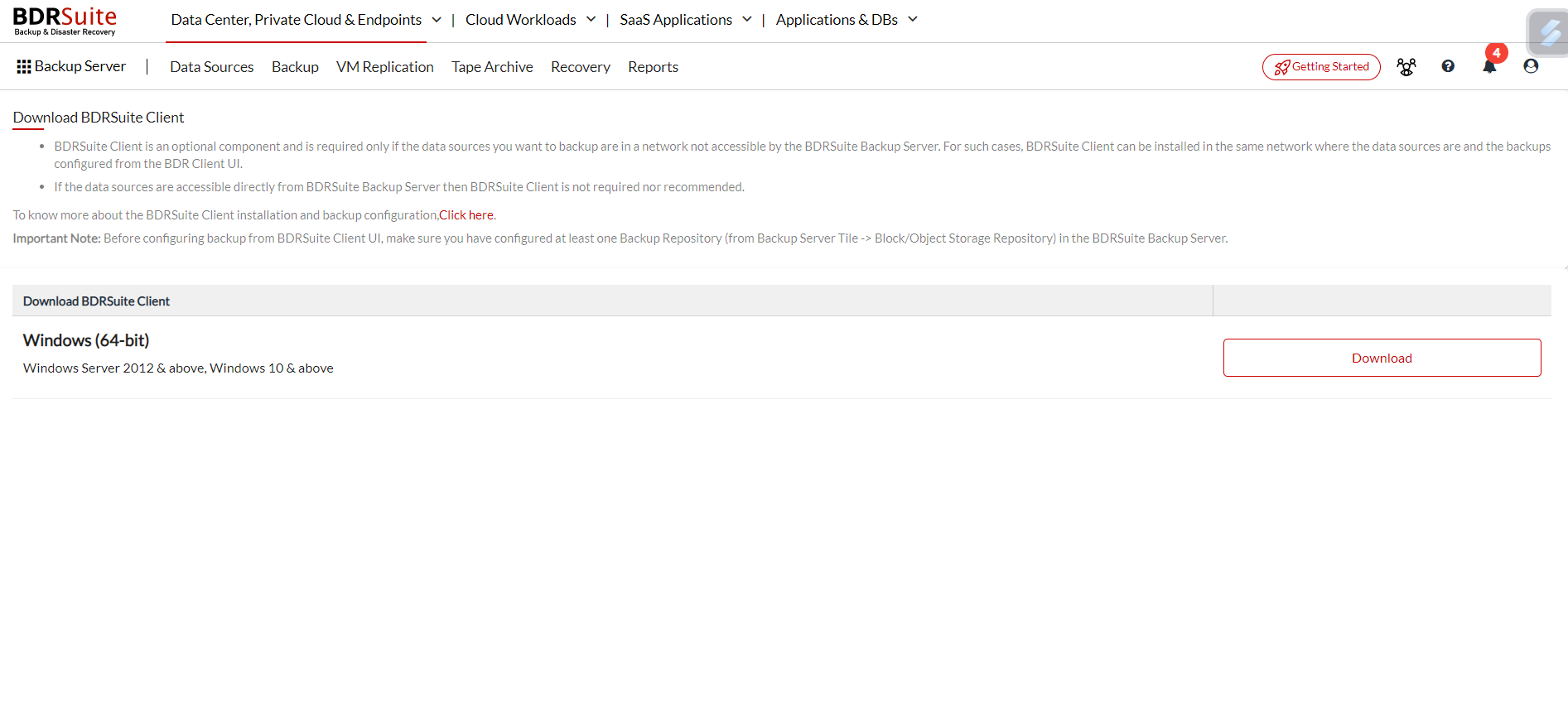Click the floating pen widget icon
The width and height of the screenshot is (1568, 722).
pyautogui.click(x=1547, y=32)
